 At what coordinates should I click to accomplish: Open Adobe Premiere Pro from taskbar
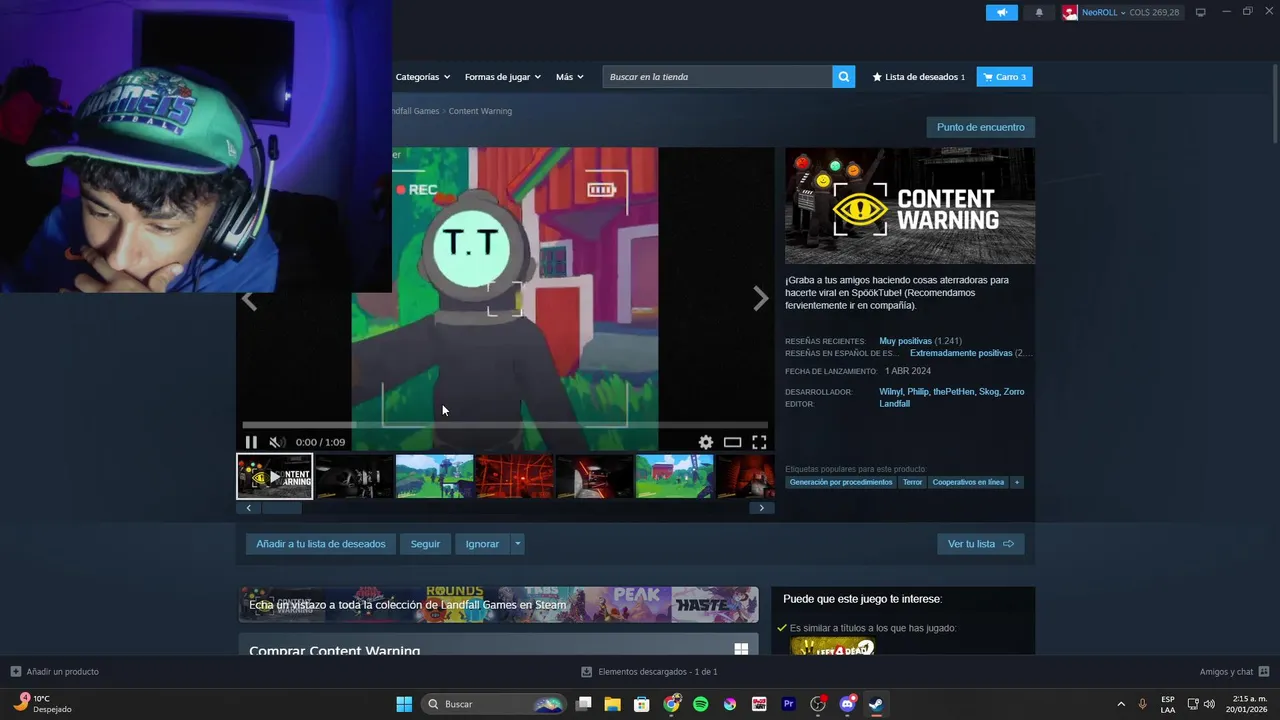(789, 704)
